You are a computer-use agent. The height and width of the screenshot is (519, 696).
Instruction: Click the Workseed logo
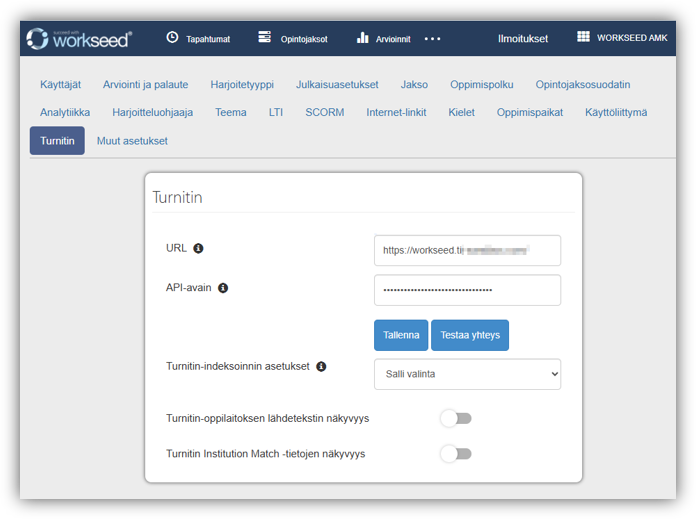78,38
